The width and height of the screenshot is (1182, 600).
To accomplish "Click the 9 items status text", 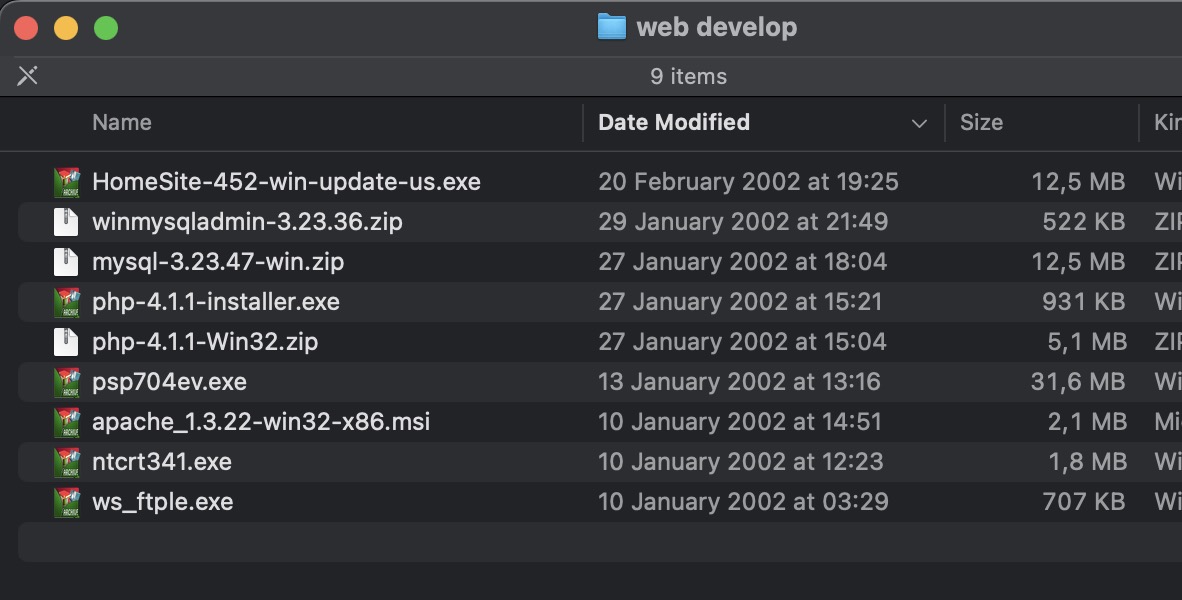I will click(x=688, y=76).
